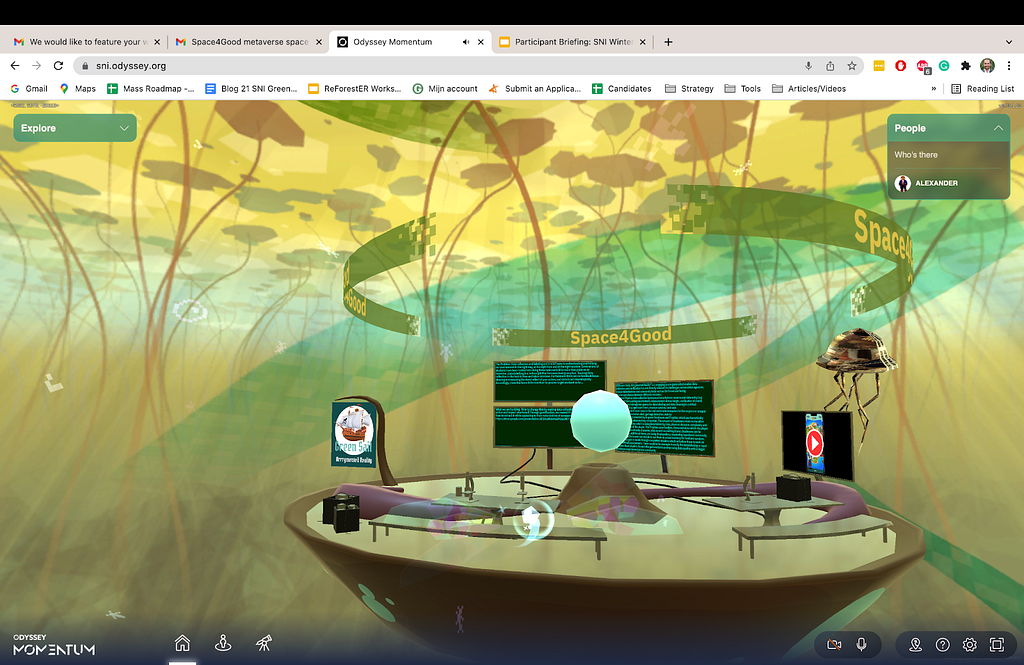
Task: Open the Submit an Applica... bookmark
Action: [x=535, y=88]
